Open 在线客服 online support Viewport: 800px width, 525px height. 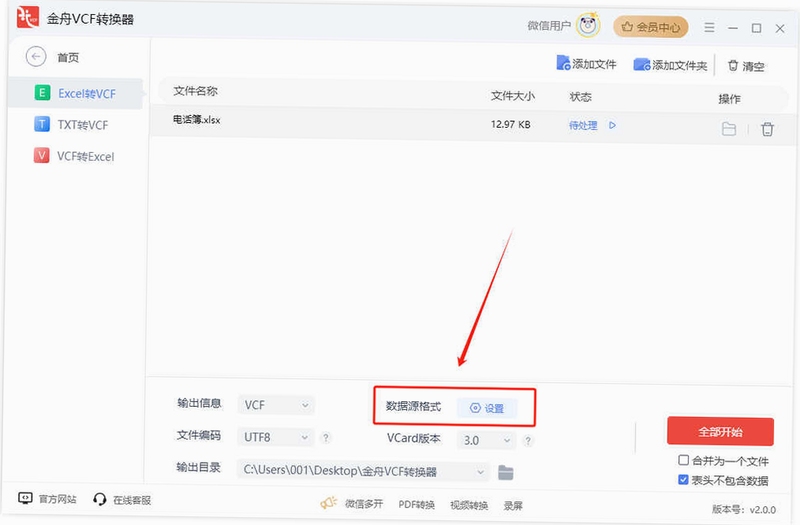click(122, 499)
